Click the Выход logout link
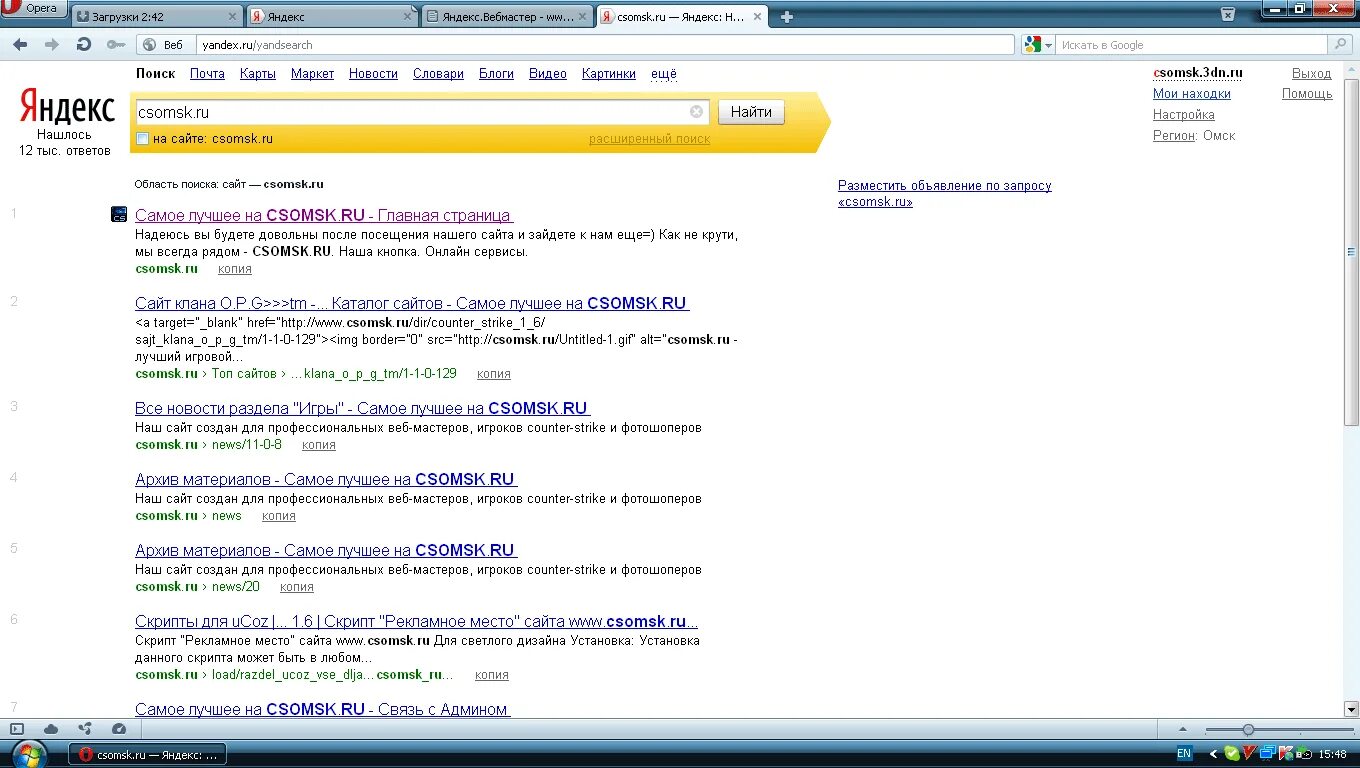The image size is (1360, 768). click(x=1312, y=73)
